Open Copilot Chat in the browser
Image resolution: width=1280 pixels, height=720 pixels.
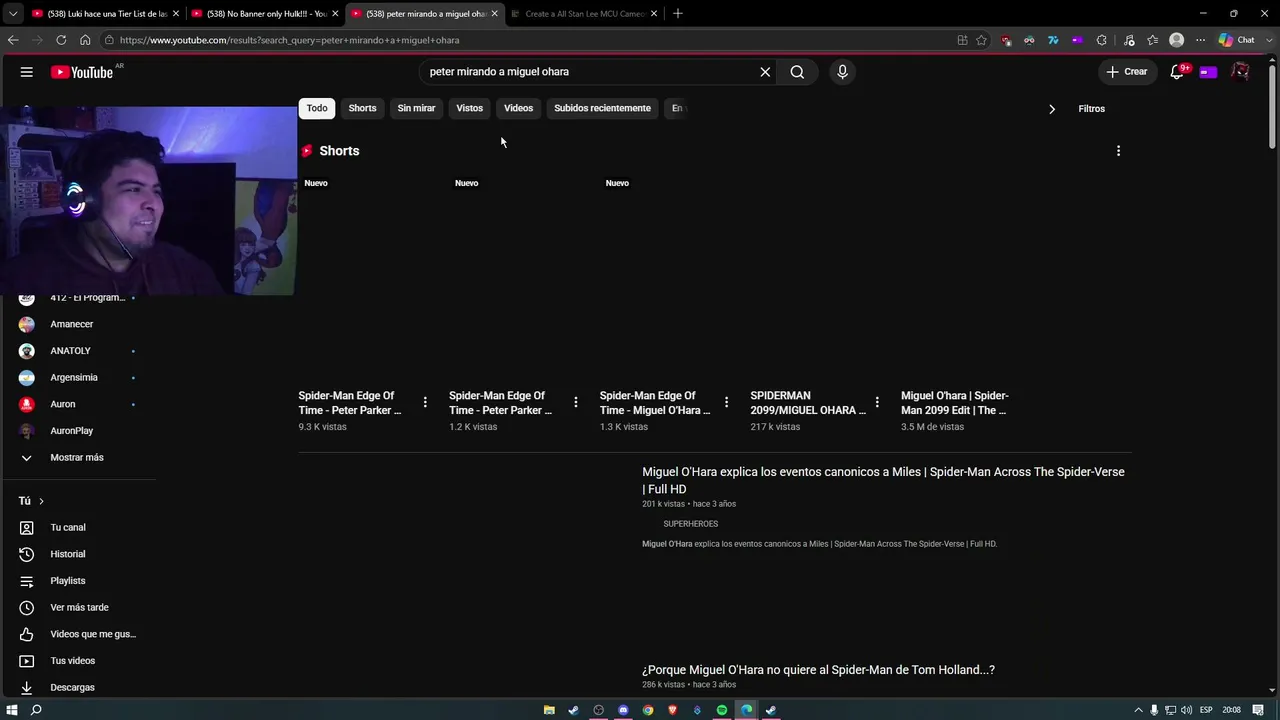click(1237, 40)
